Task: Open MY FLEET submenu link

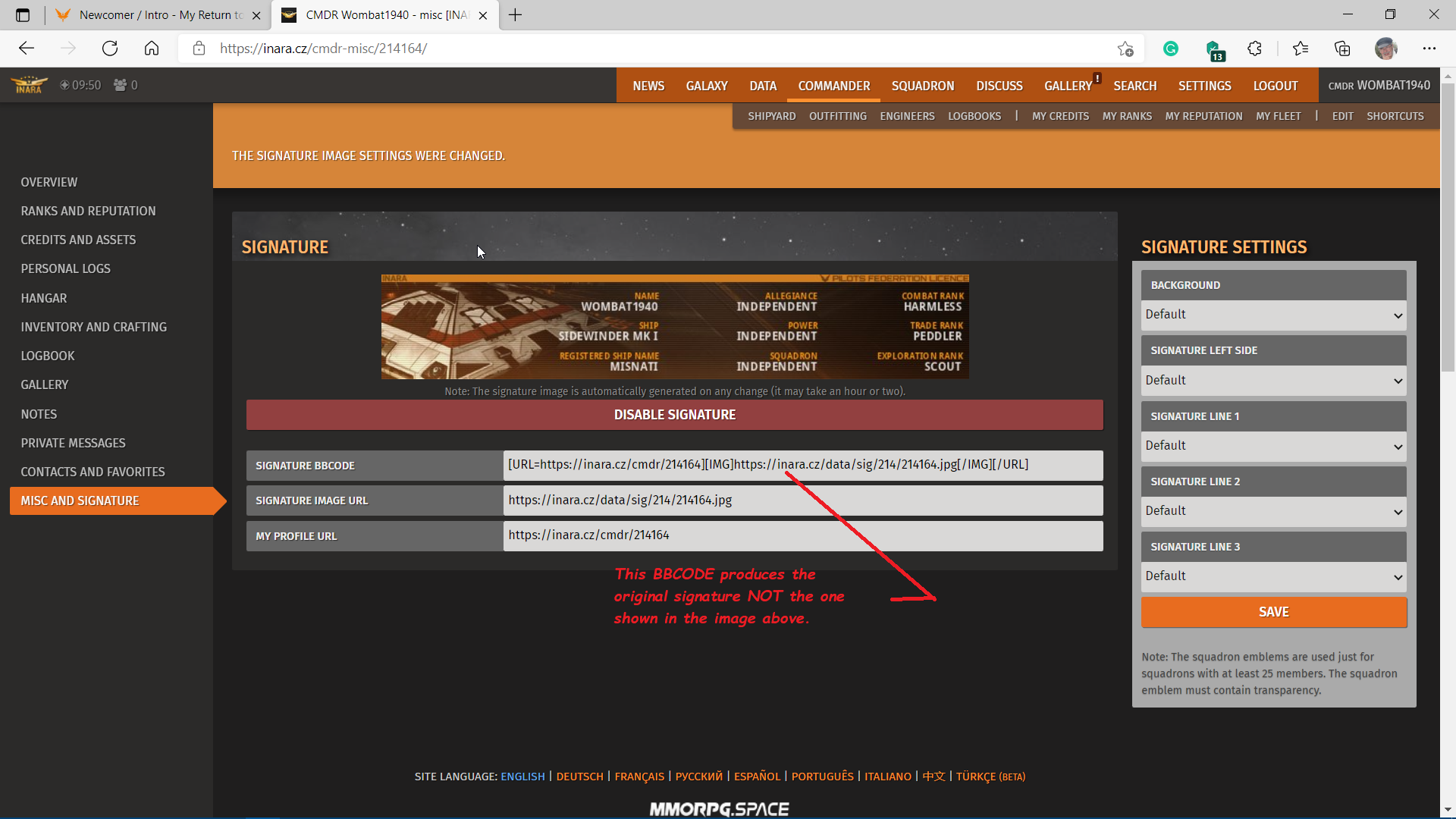Action: pyautogui.click(x=1278, y=116)
